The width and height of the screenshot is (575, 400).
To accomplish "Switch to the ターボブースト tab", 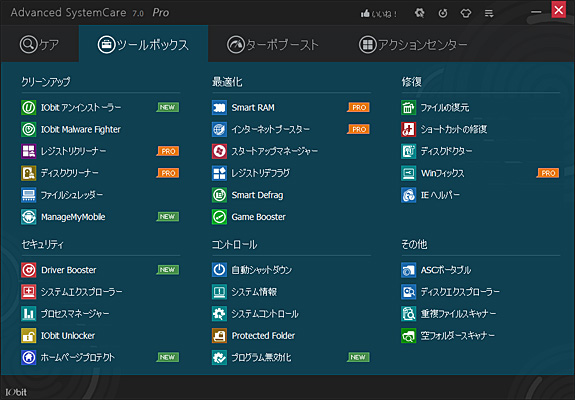I will point(273,45).
